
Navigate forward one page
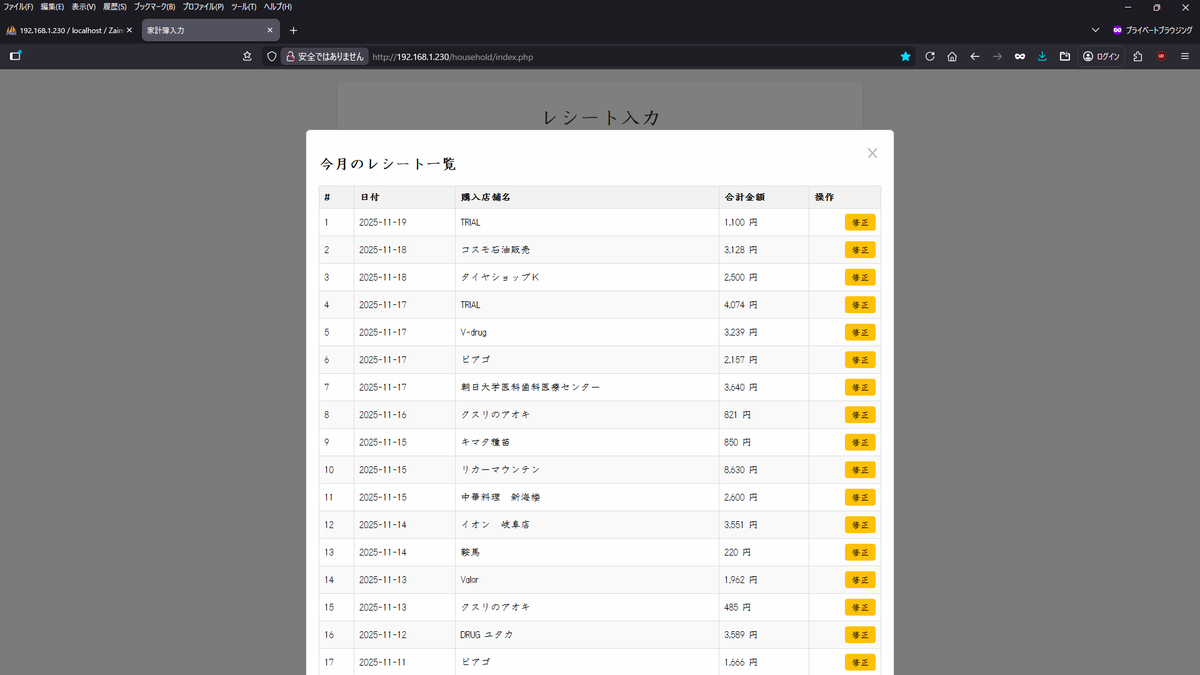click(997, 57)
